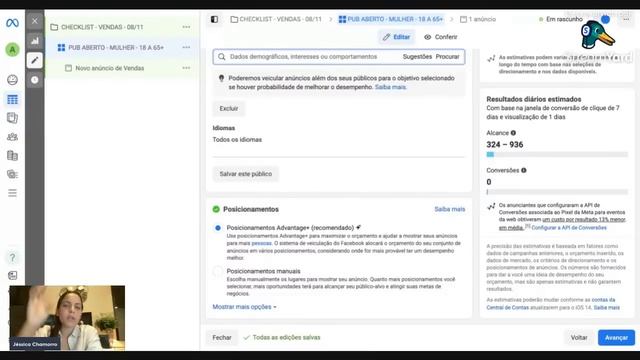Open the top-right three dots menu
Image resolution: width=640 pixels, height=360 pixels.
coord(626,19)
